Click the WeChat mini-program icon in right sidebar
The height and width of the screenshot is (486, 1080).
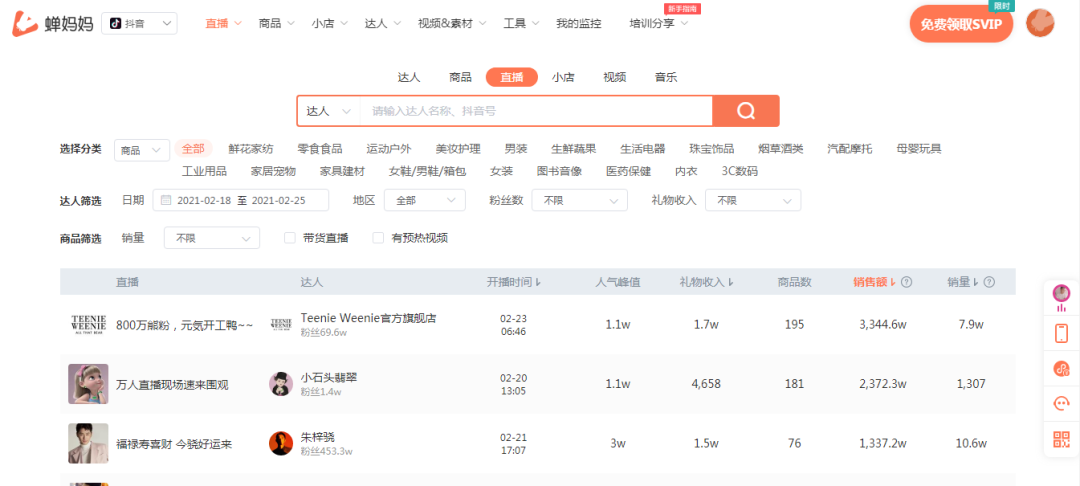[1061, 368]
